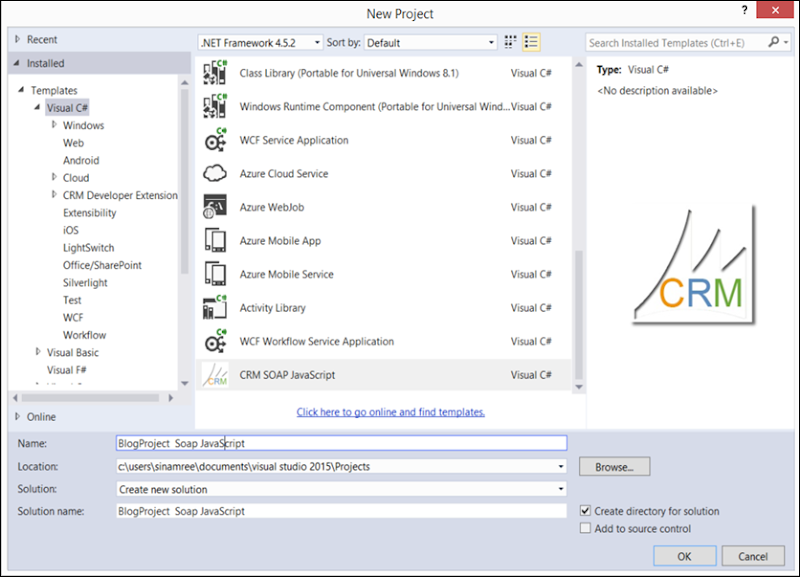Click the Azure Cloud Service cloud icon
Screen dimensions: 800x577
point(215,173)
